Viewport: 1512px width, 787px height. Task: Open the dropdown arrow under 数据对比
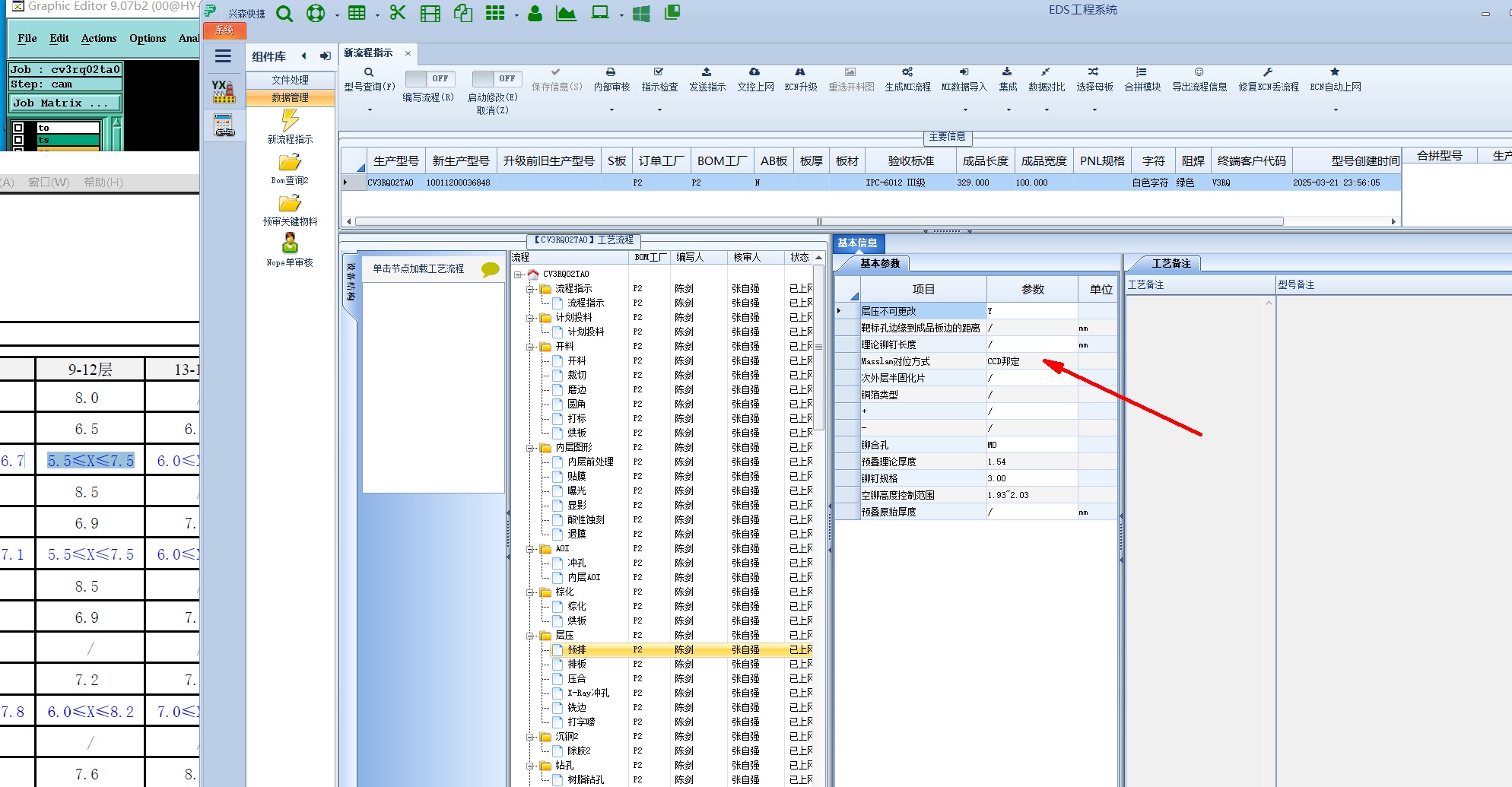tap(1047, 110)
